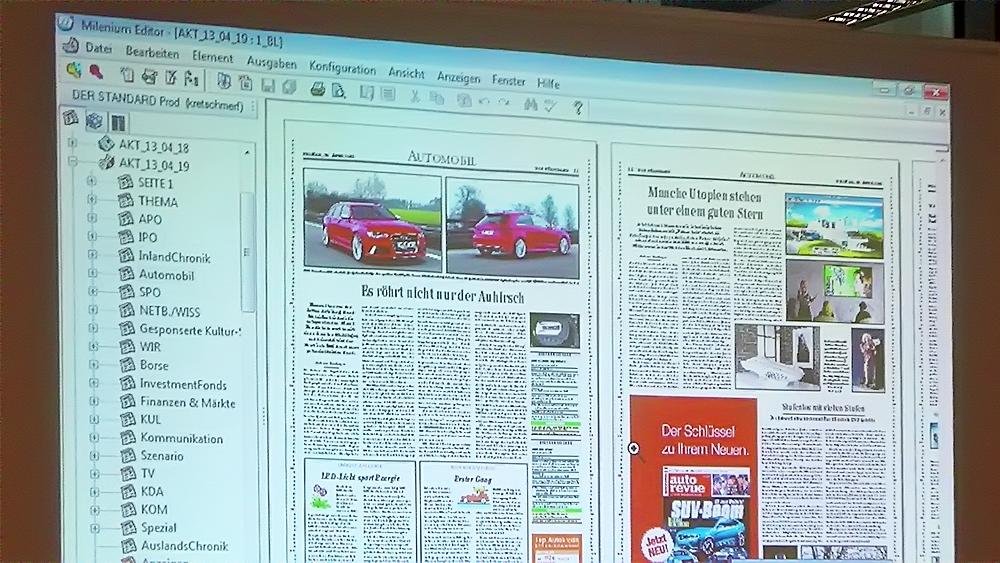Screen dimensions: 1000x563
Task: Collapse the AKT_13_04_19 tree node
Action: pyautogui.click(x=72, y=161)
